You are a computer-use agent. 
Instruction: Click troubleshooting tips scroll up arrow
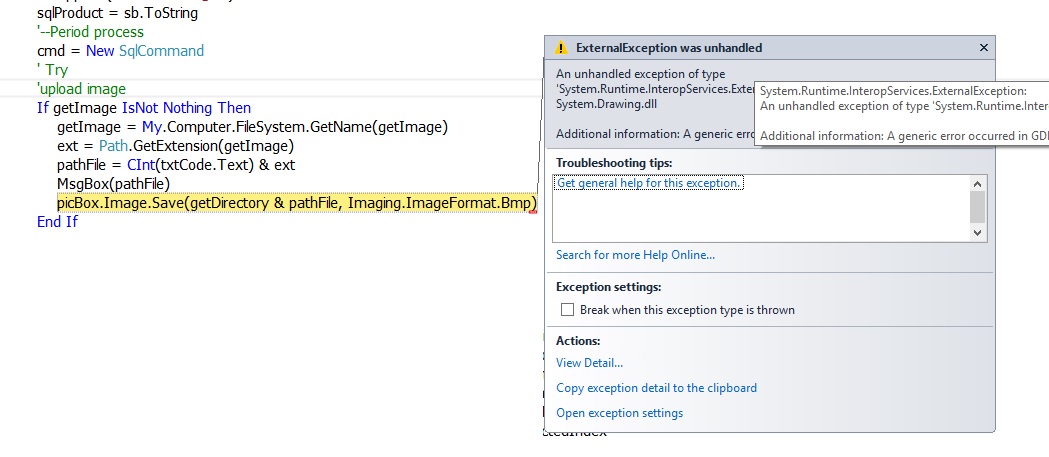point(977,184)
